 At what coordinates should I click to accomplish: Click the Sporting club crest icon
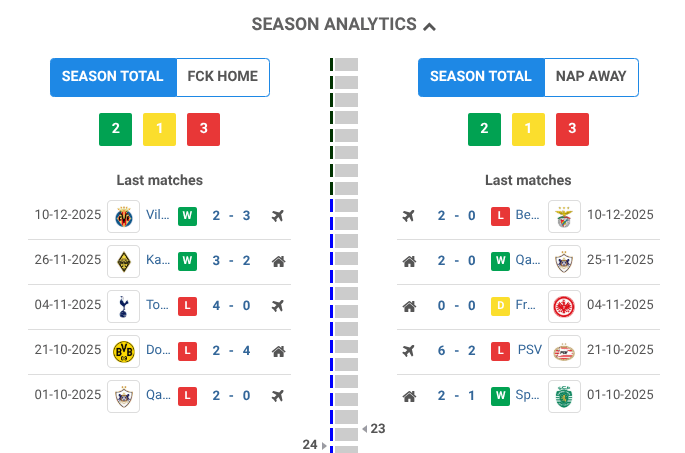[x=564, y=396]
